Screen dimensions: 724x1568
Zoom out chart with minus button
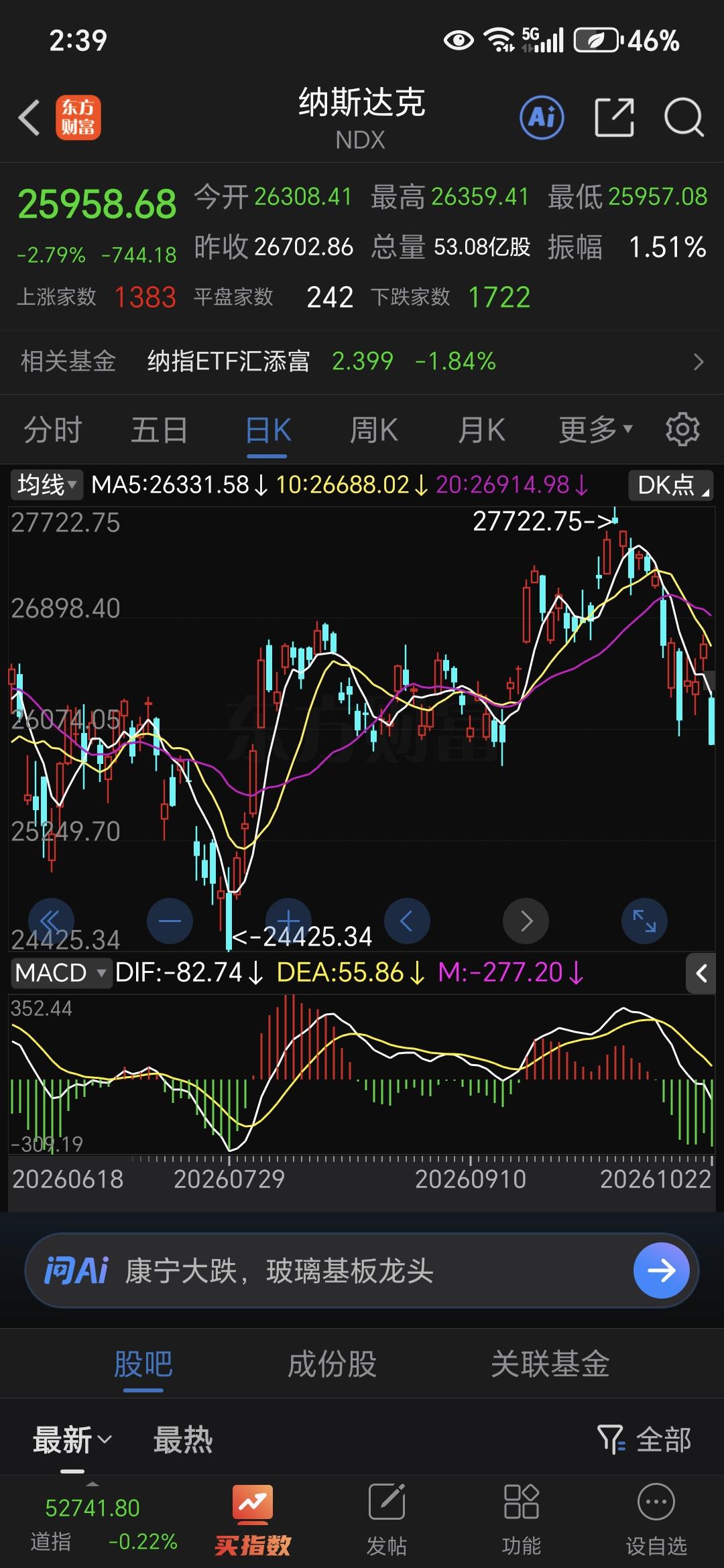coord(170,921)
